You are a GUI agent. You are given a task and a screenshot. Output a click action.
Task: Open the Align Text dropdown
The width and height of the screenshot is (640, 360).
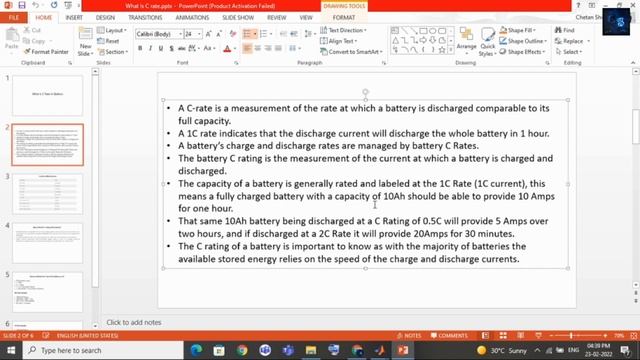coord(339,41)
